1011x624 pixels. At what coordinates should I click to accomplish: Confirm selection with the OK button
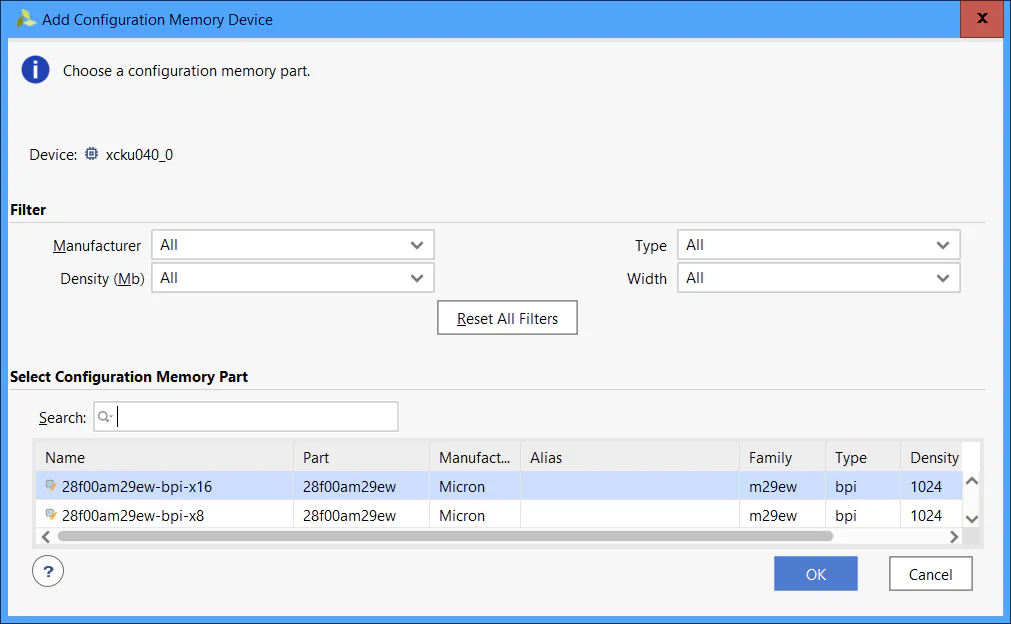(815, 574)
